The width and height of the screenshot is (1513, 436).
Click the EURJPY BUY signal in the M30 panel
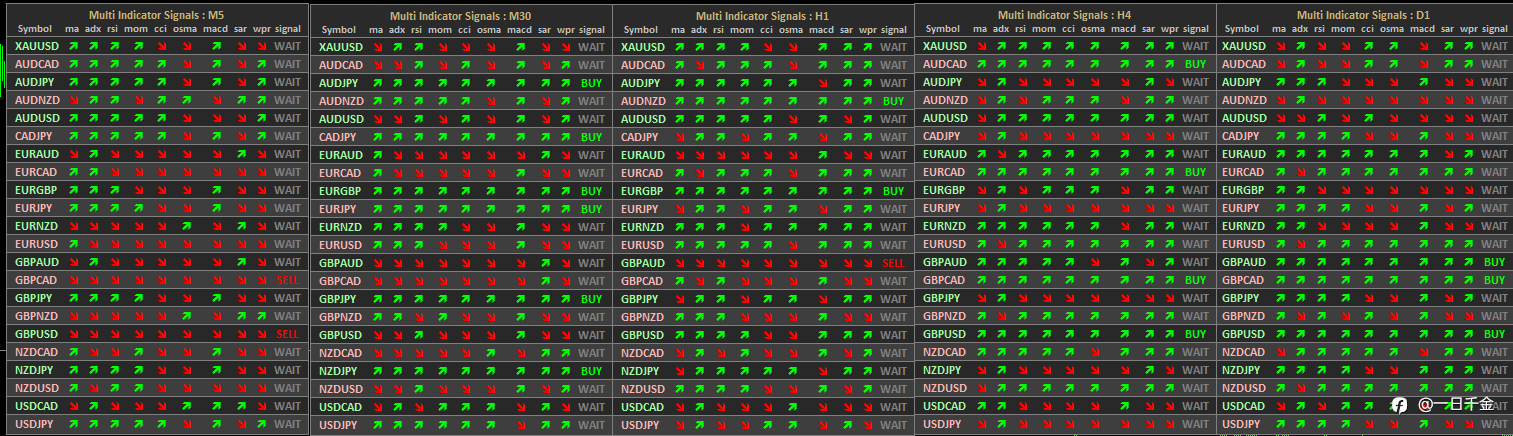pyautogui.click(x=591, y=209)
